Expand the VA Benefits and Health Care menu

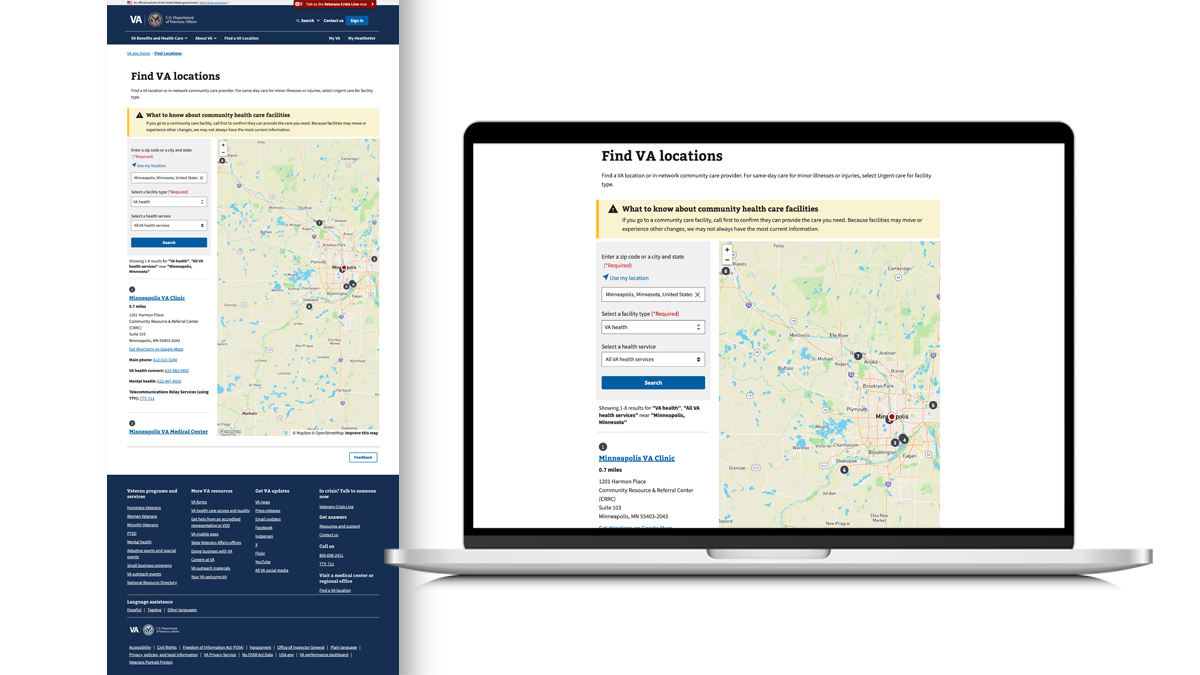pyautogui.click(x=159, y=38)
